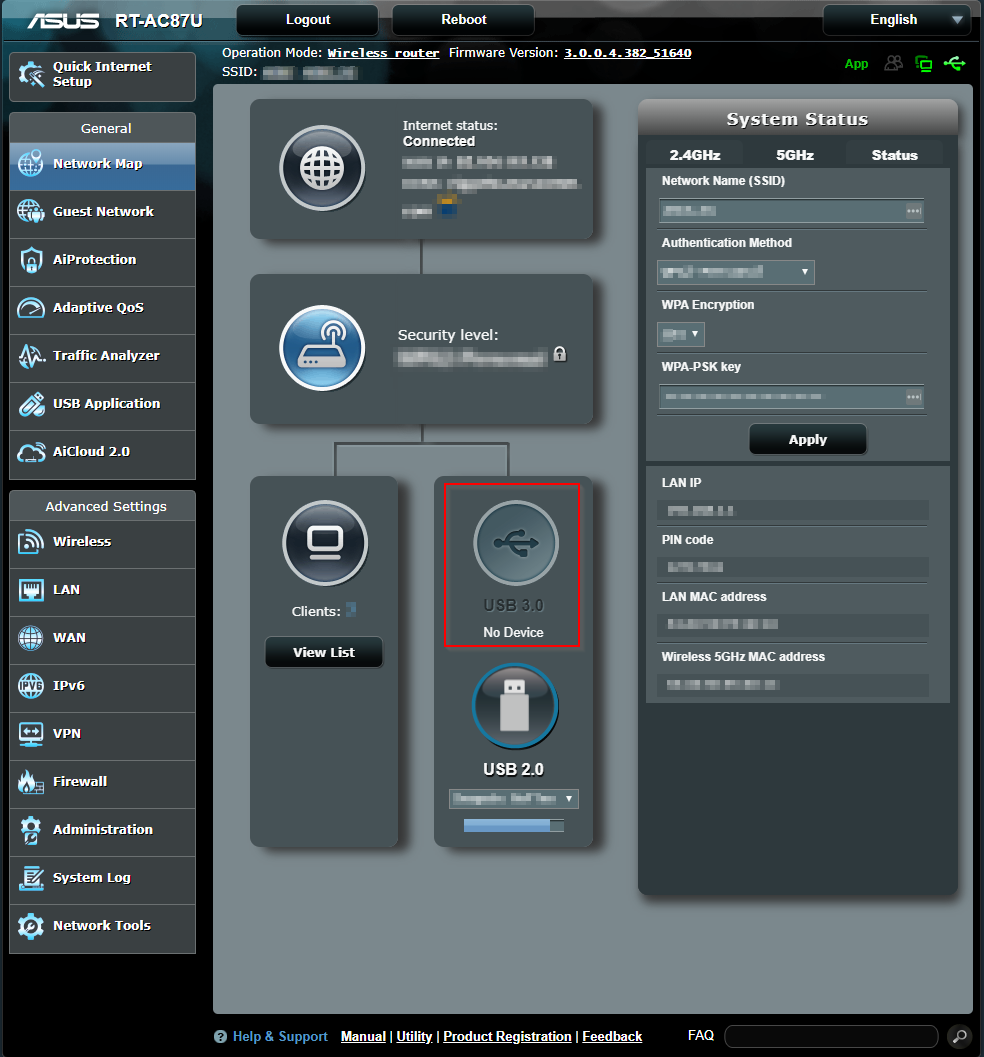The height and width of the screenshot is (1057, 984).
Task: Click the WPA-PSK key field
Action: 791,397
